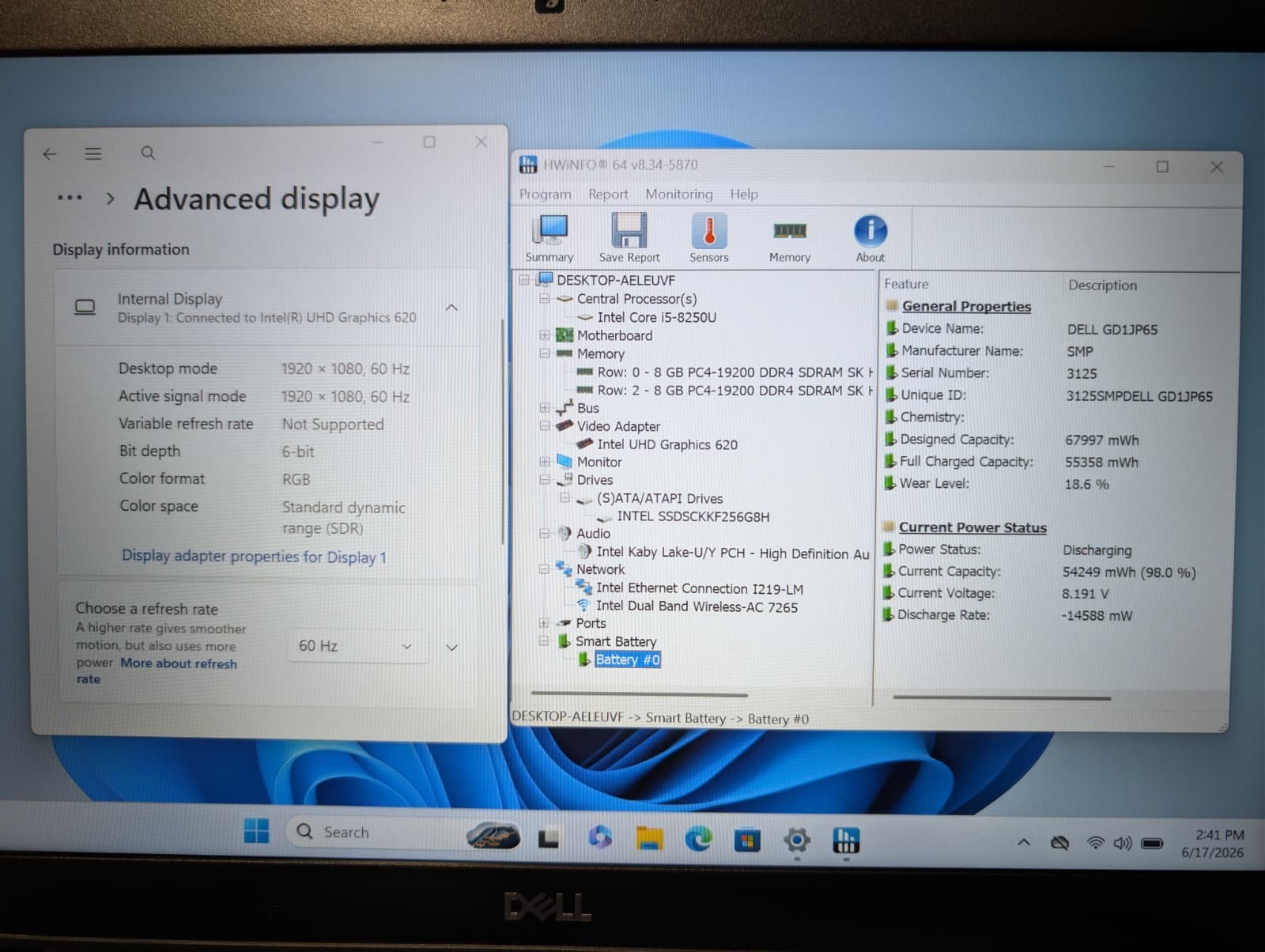Select Intel Ethernet Connection I219-LM item

click(700, 588)
